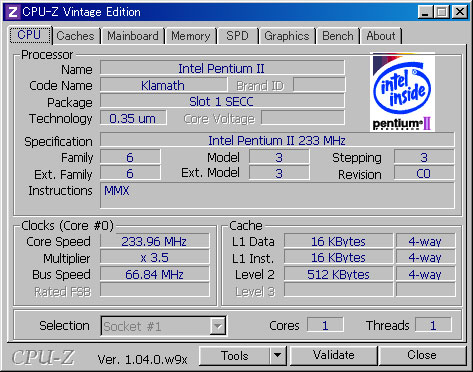Close the window with the X button

point(460,12)
